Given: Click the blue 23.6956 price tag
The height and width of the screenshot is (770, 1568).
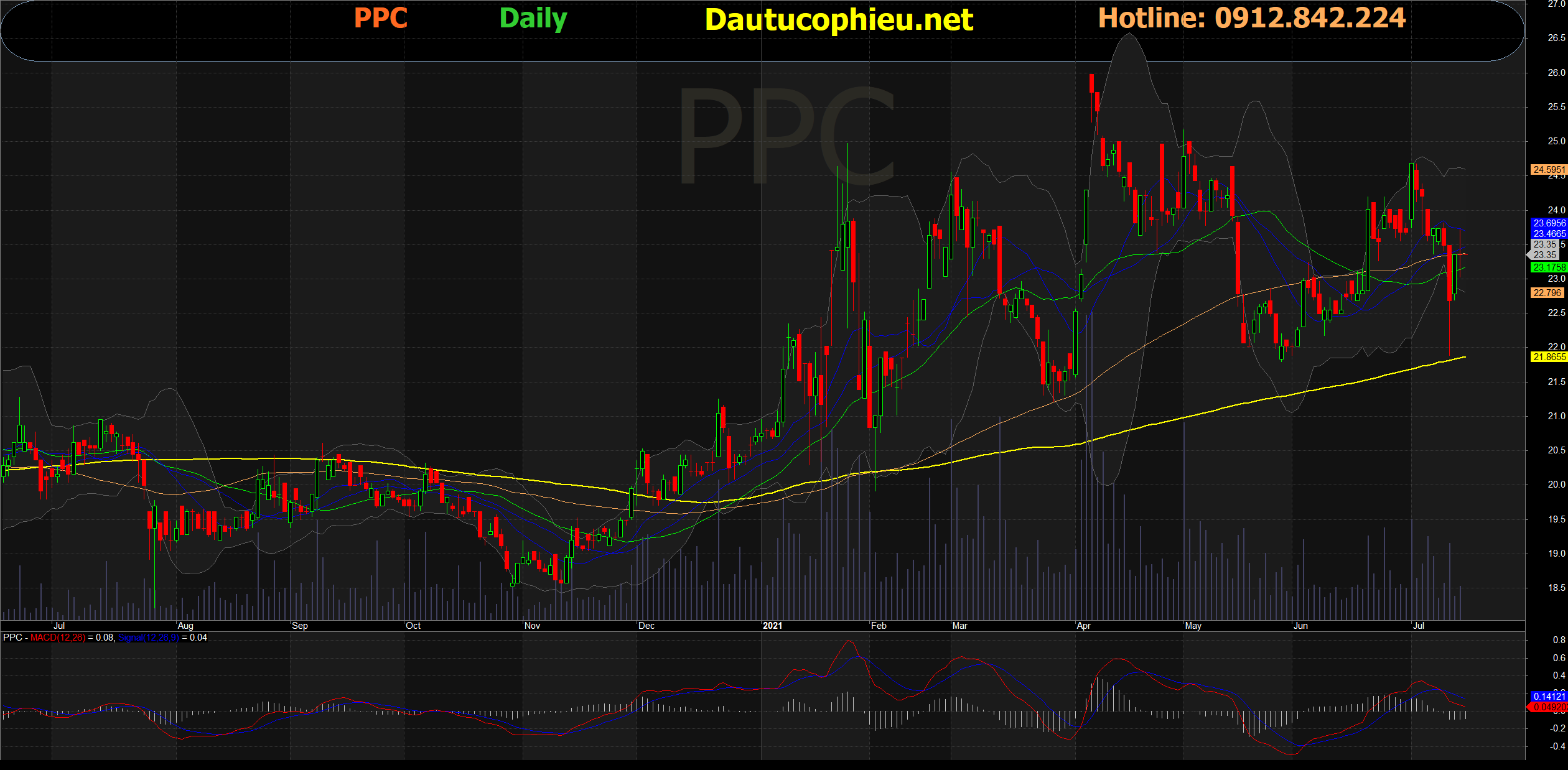Looking at the screenshot, I should (1549, 223).
